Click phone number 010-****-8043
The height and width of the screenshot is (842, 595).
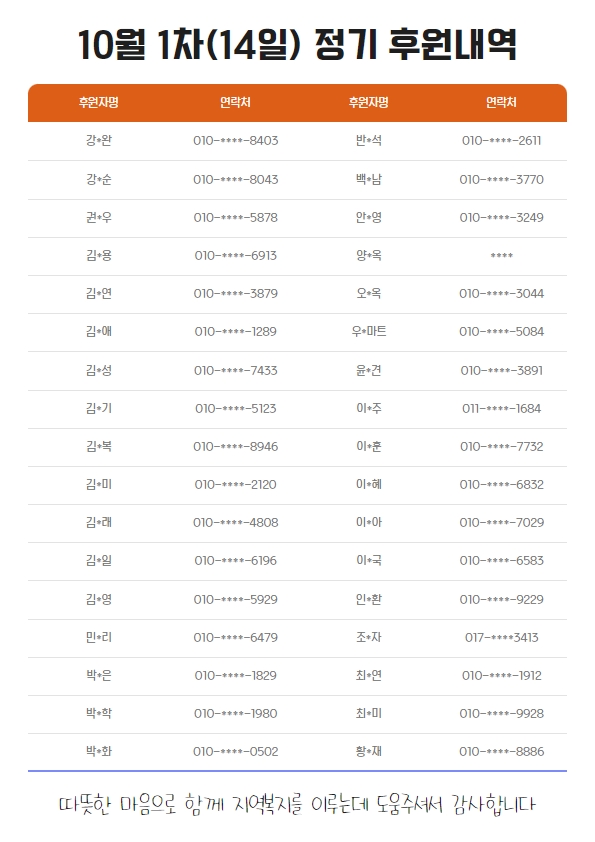click(236, 179)
